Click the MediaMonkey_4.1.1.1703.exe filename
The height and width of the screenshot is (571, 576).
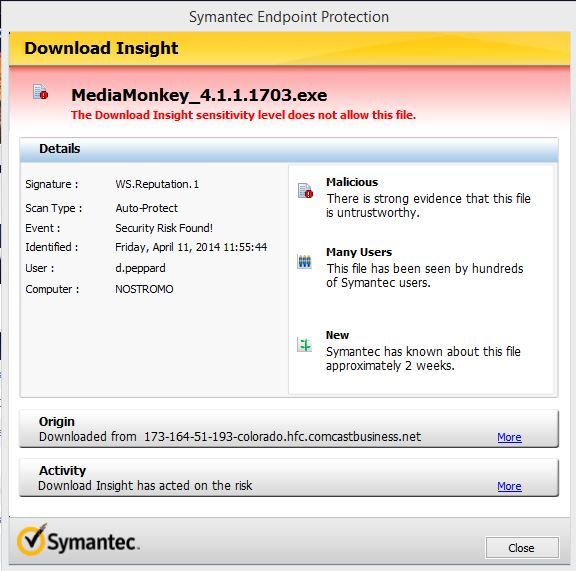pyautogui.click(x=199, y=95)
